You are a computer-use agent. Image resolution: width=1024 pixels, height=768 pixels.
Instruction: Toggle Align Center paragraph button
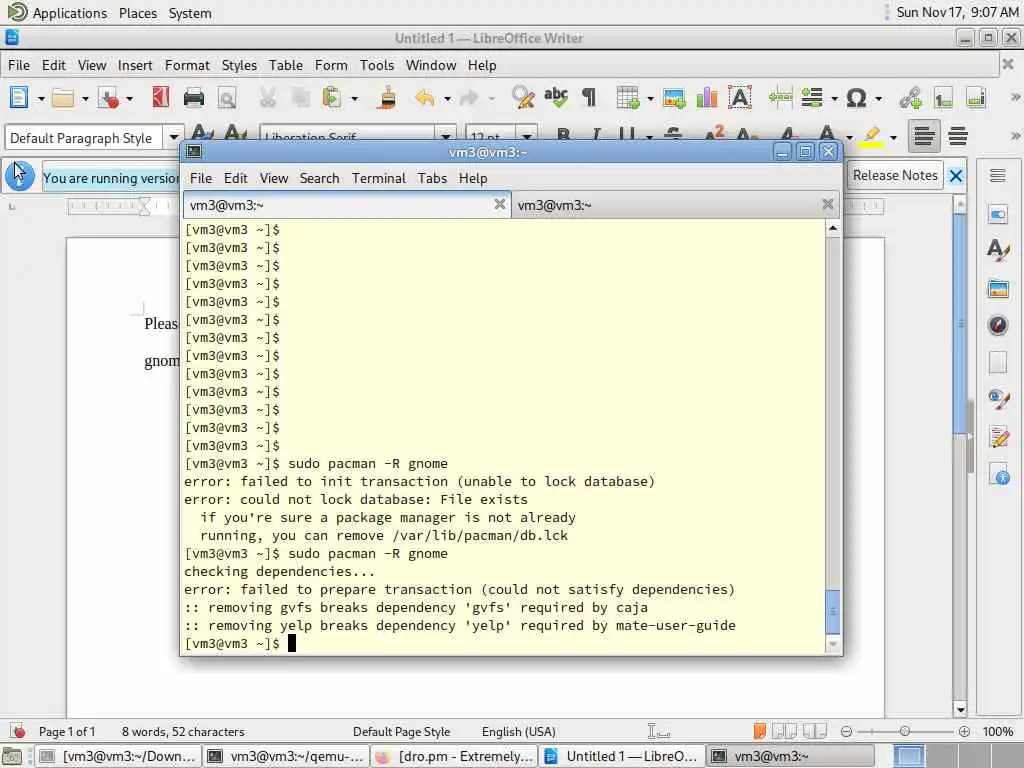958,136
